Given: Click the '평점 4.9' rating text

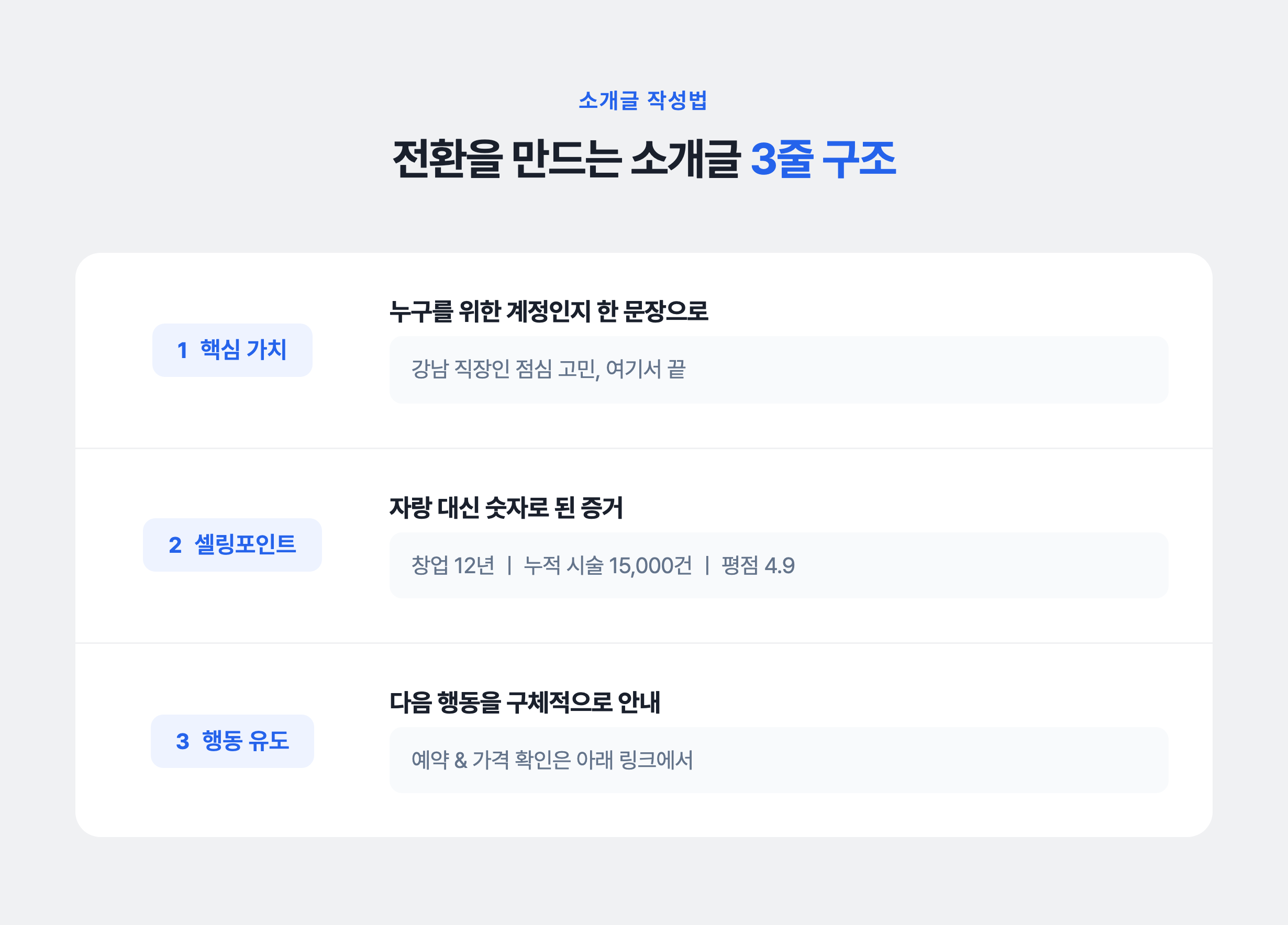Looking at the screenshot, I should click(758, 565).
